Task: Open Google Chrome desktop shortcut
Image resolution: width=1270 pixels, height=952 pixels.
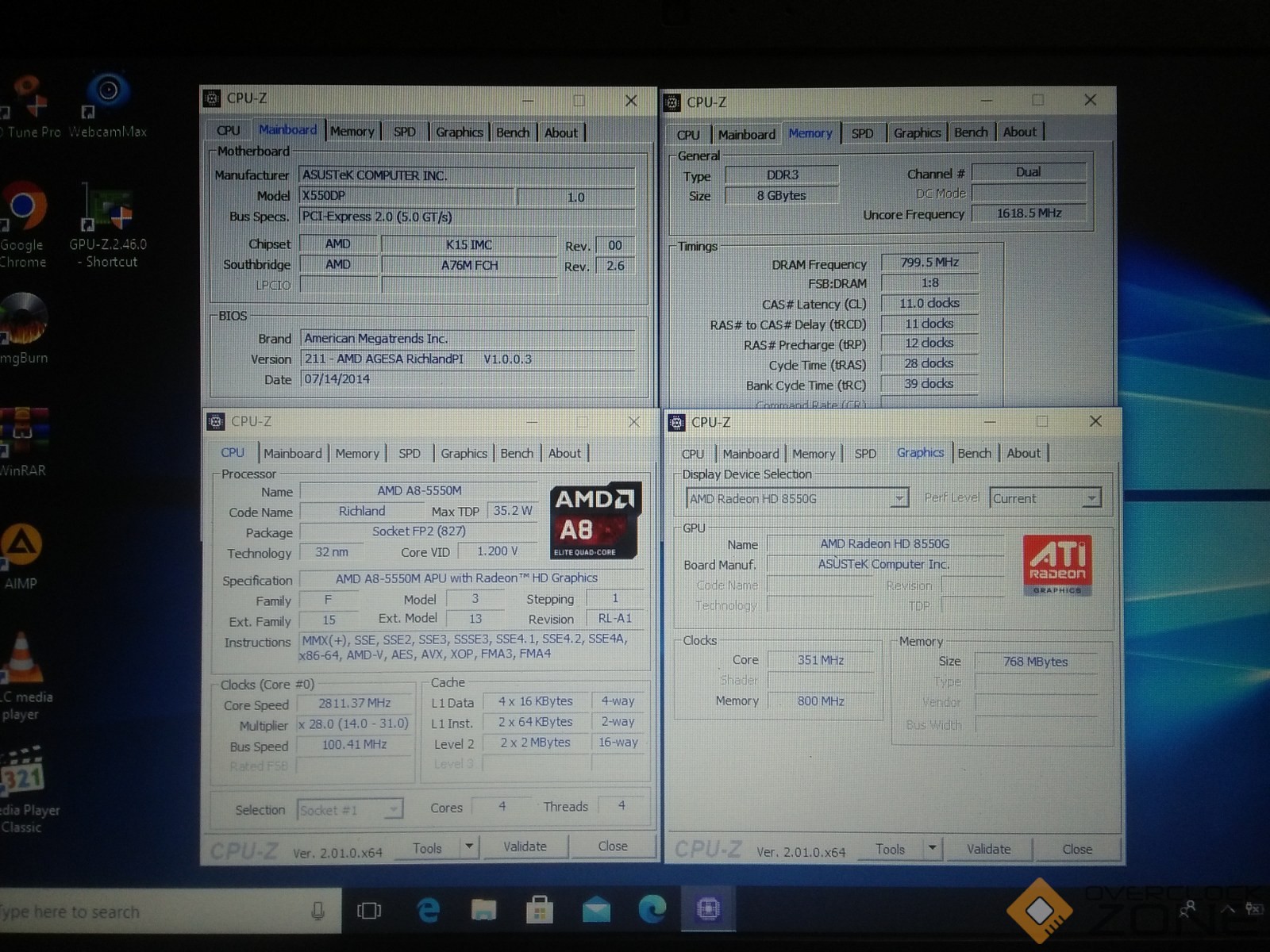Action: pyautogui.click(x=22, y=208)
